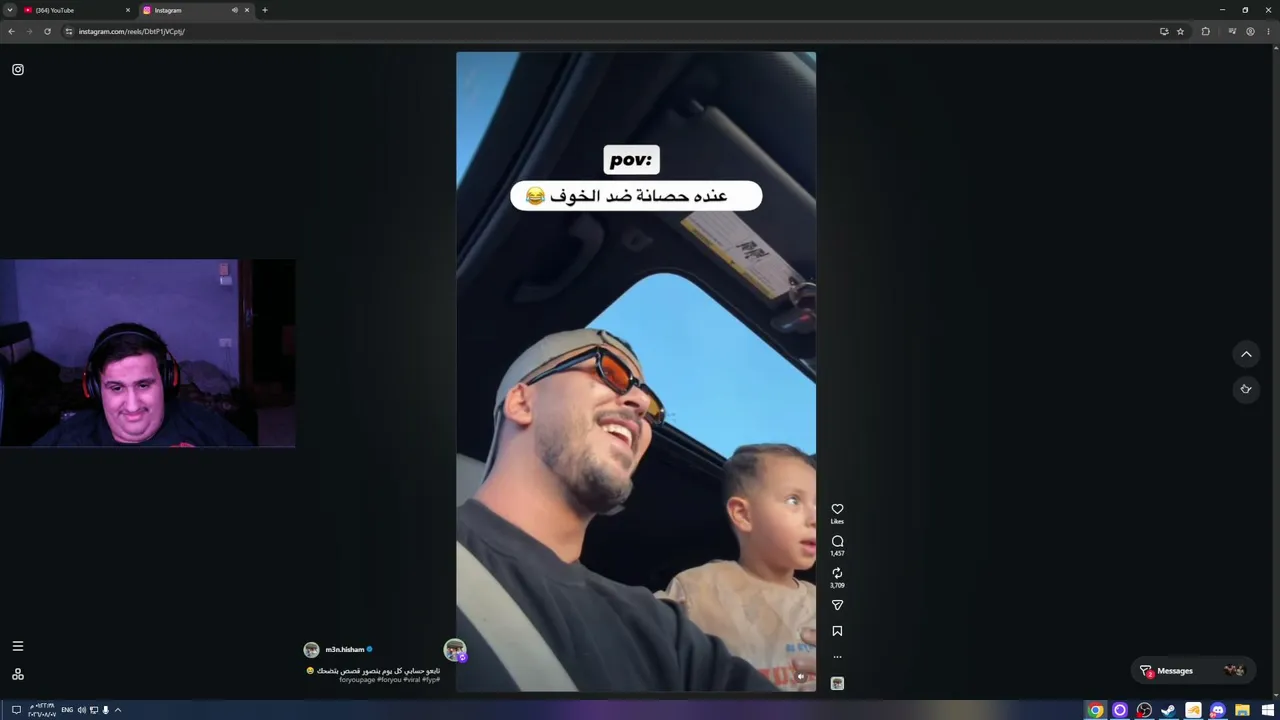Image resolution: width=1280 pixels, height=720 pixels.
Task: Click the install app icon in the address bar
Action: click(x=1164, y=31)
